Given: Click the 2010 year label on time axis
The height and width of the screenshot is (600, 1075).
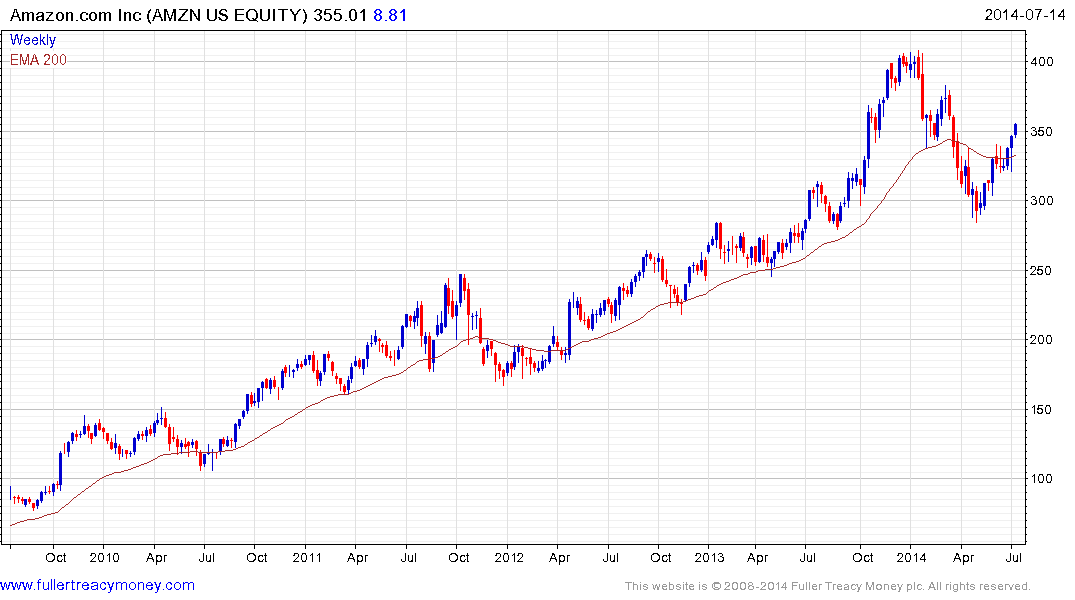Looking at the screenshot, I should [x=104, y=557].
